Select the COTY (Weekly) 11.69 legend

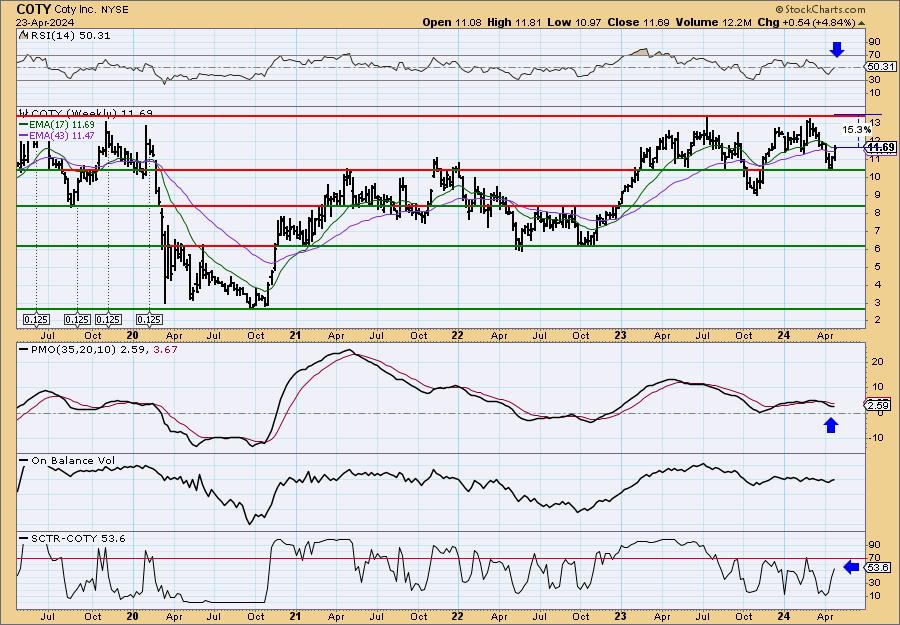click(86, 112)
